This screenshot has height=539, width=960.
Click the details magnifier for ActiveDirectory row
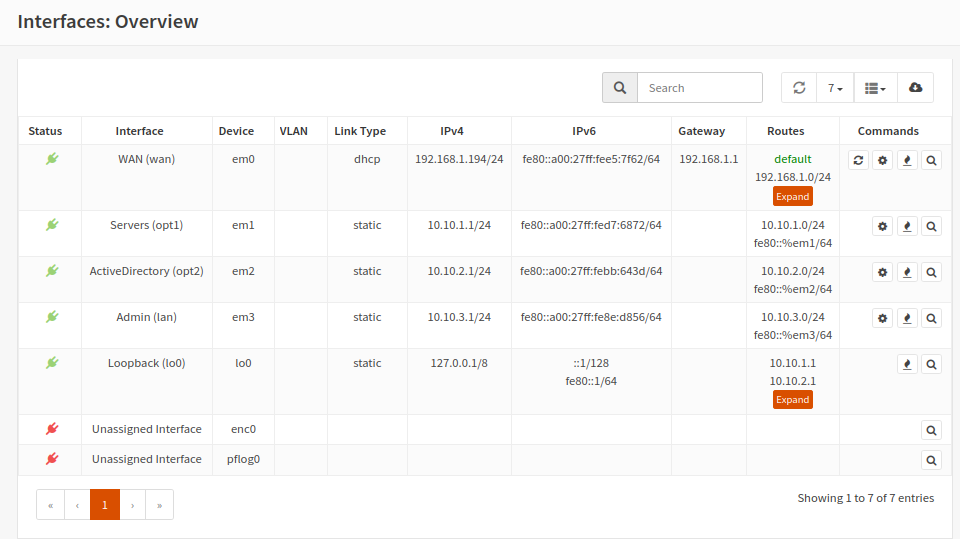[931, 272]
